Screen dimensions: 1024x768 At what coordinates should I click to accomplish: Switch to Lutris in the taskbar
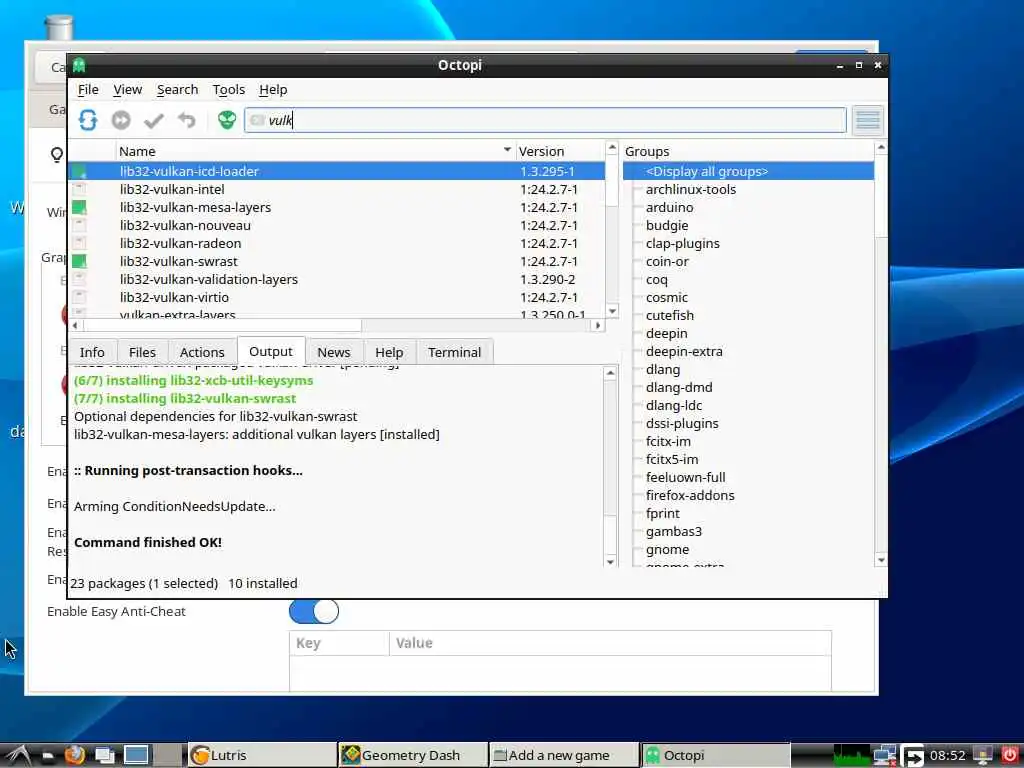pos(261,756)
